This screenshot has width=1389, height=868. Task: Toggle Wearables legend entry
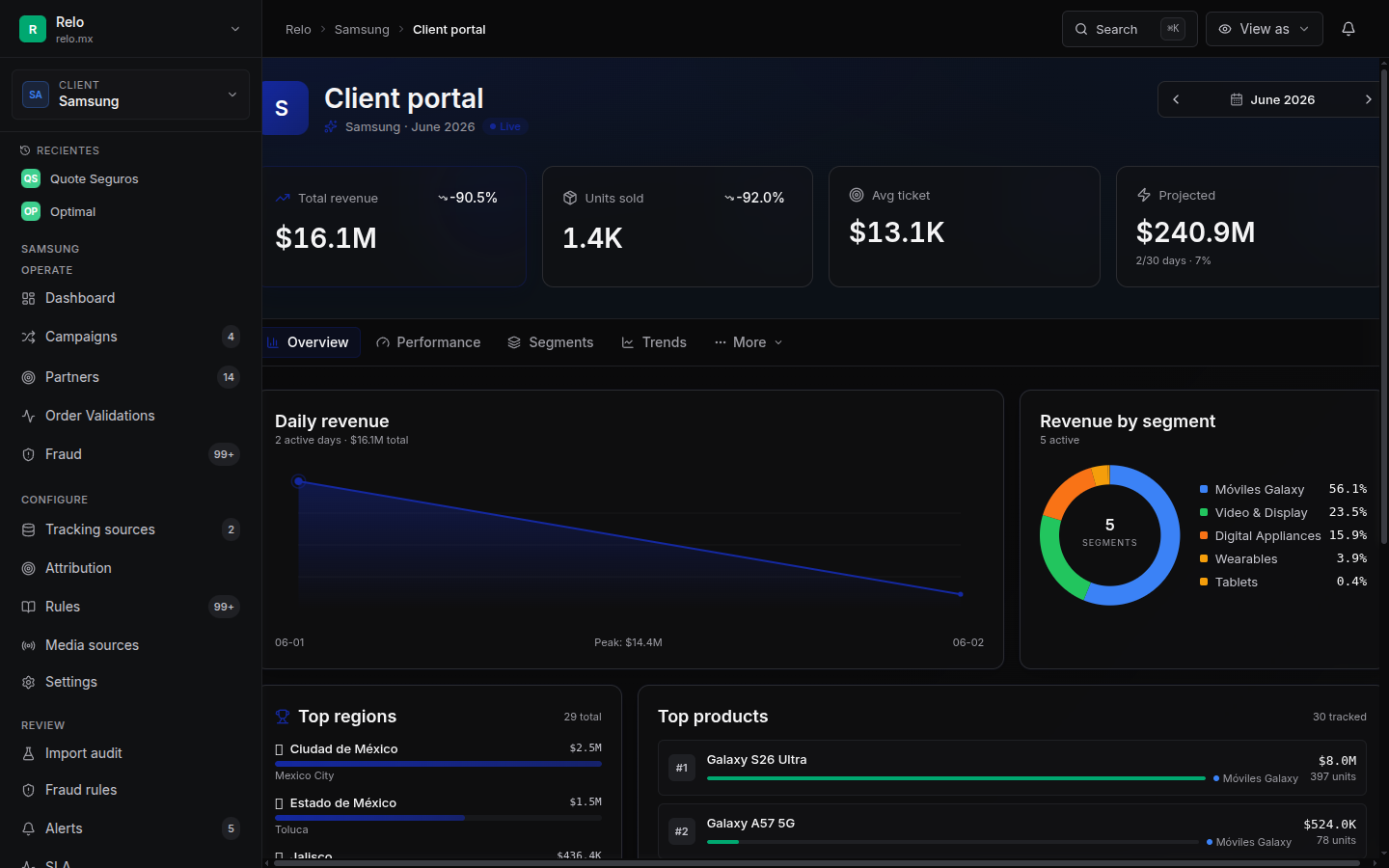click(x=1283, y=558)
